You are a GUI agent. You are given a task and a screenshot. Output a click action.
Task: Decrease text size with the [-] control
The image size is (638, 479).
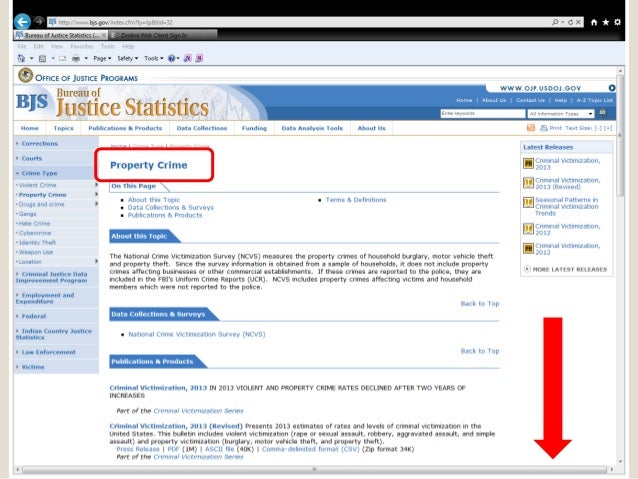click(598, 128)
